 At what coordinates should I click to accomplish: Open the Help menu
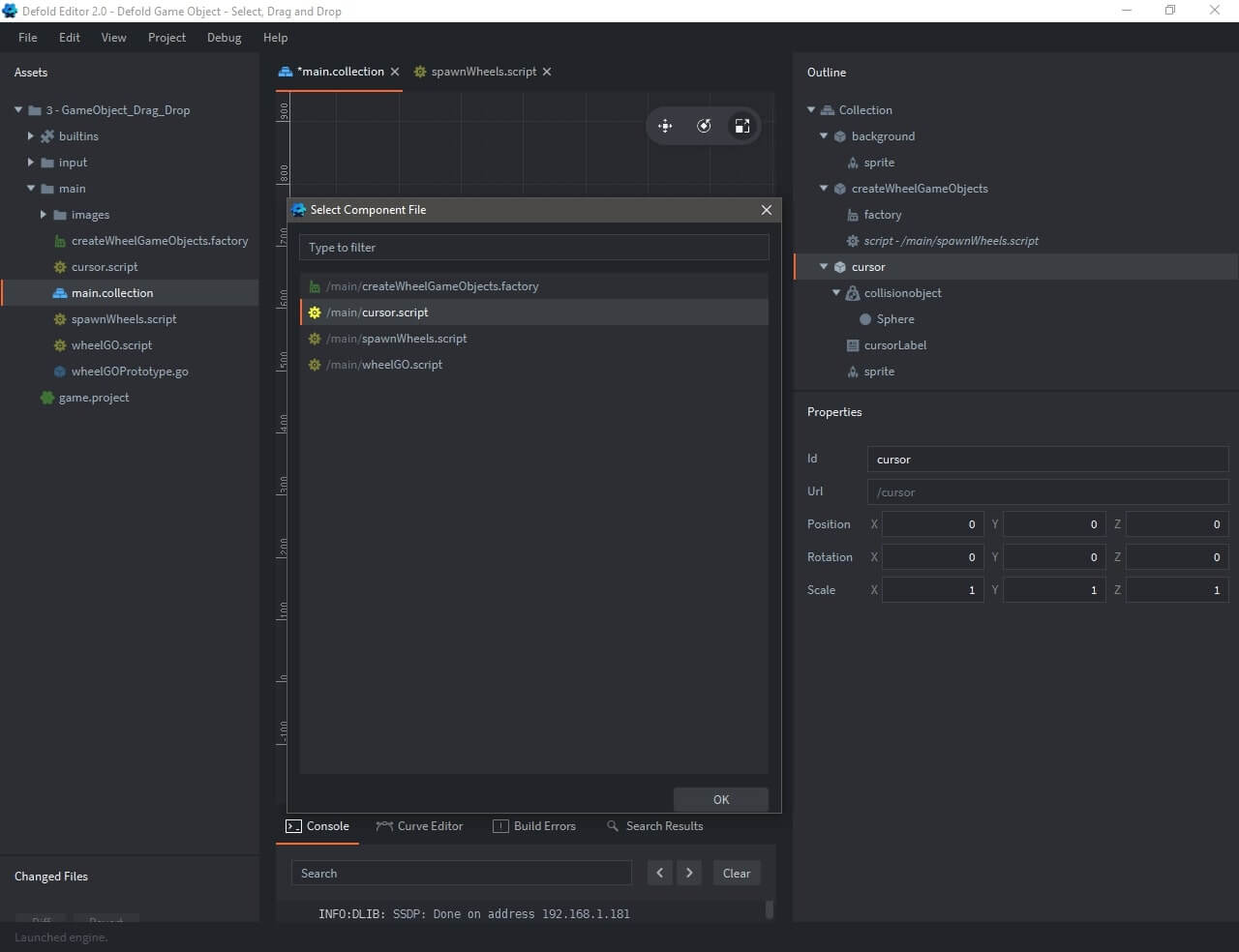[x=276, y=38]
